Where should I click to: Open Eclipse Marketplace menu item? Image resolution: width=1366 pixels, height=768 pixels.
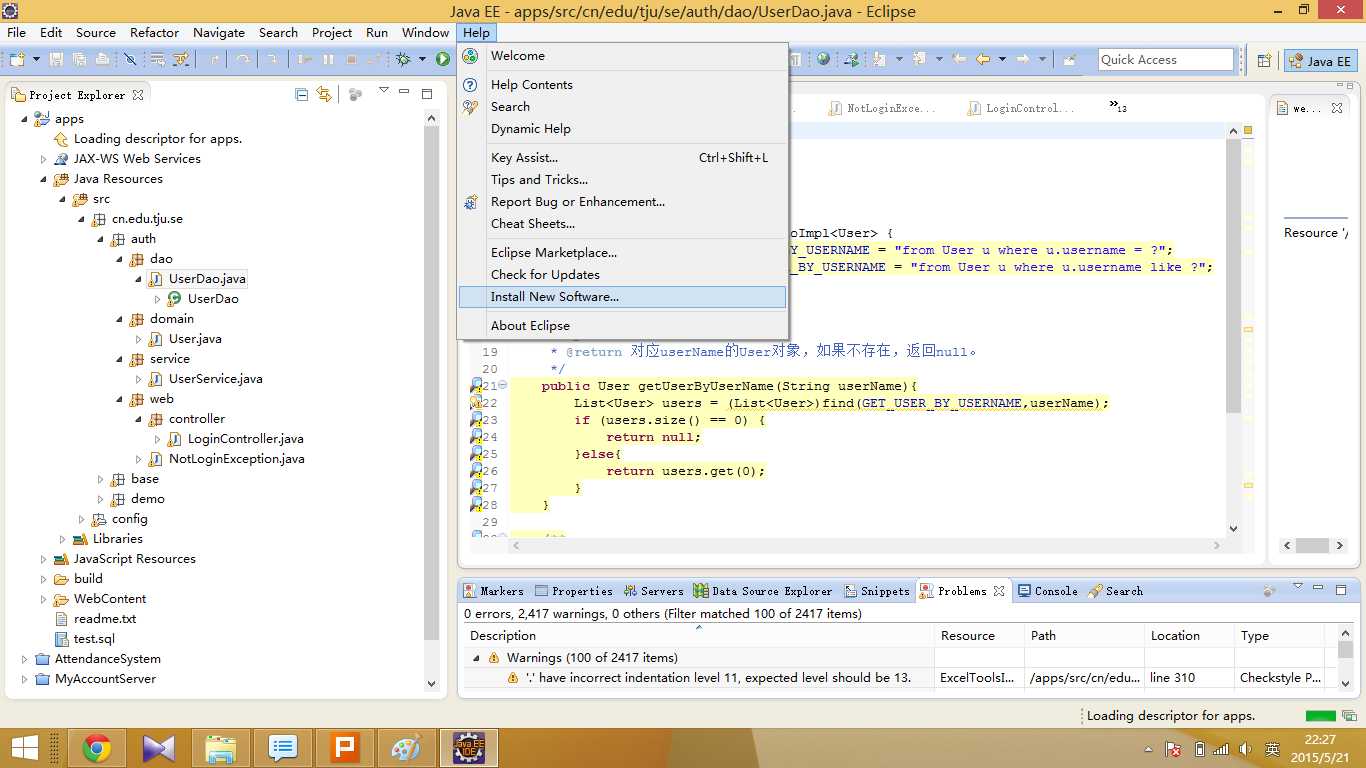pyautogui.click(x=622, y=253)
